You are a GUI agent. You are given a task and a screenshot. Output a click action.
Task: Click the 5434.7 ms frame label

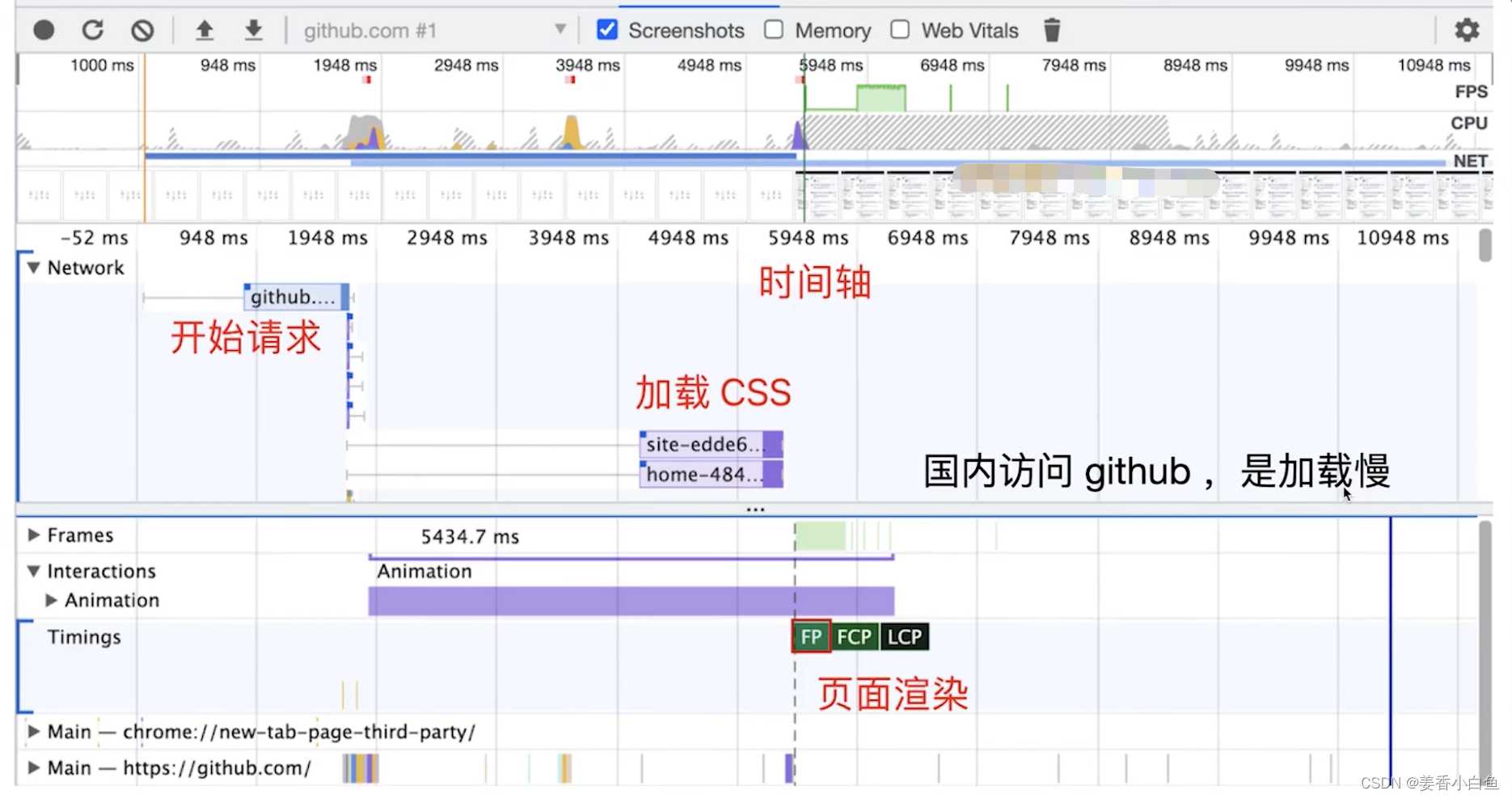(x=470, y=537)
